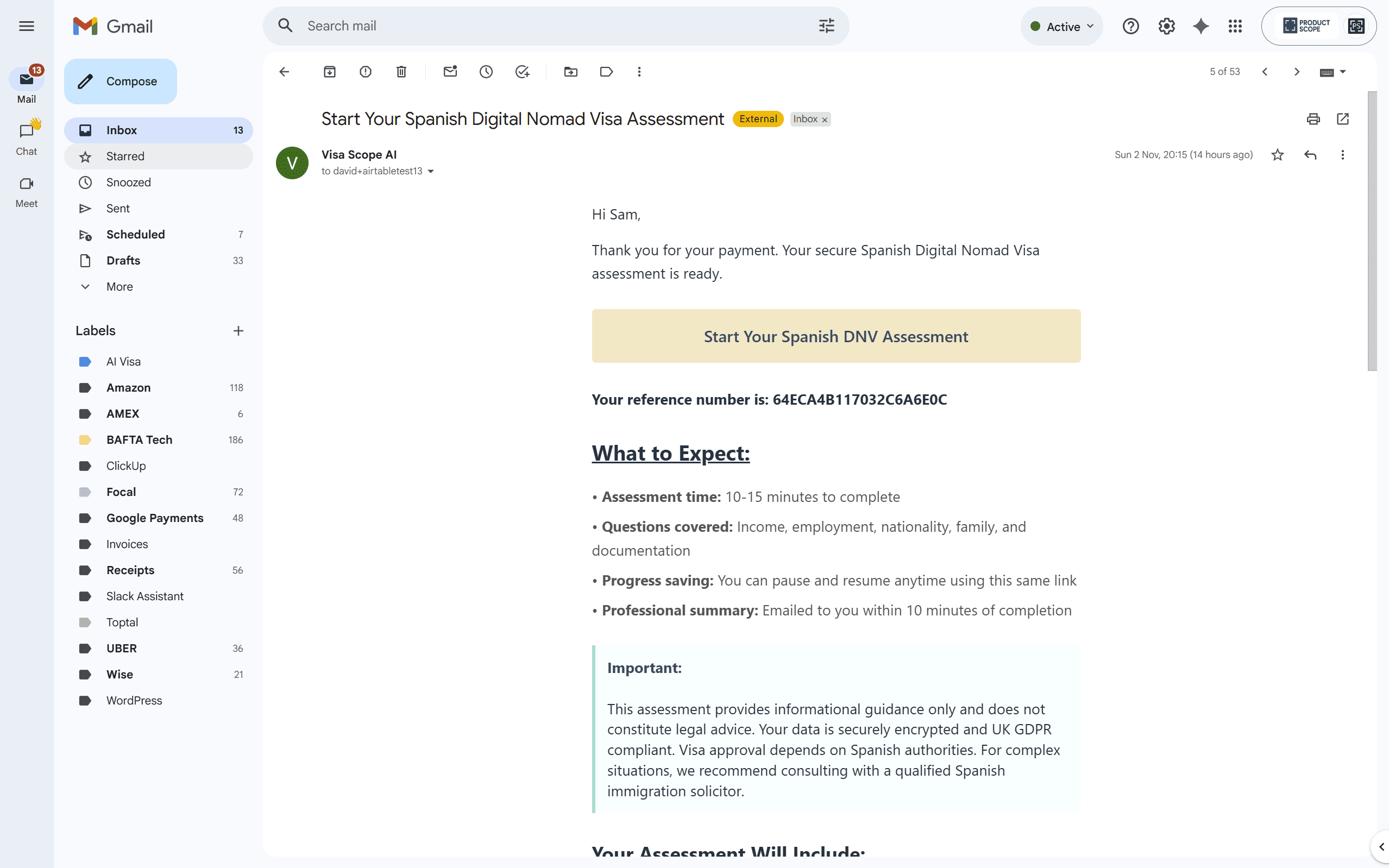Remove the Inbox label from this email
The height and width of the screenshot is (868, 1389).
click(x=825, y=120)
